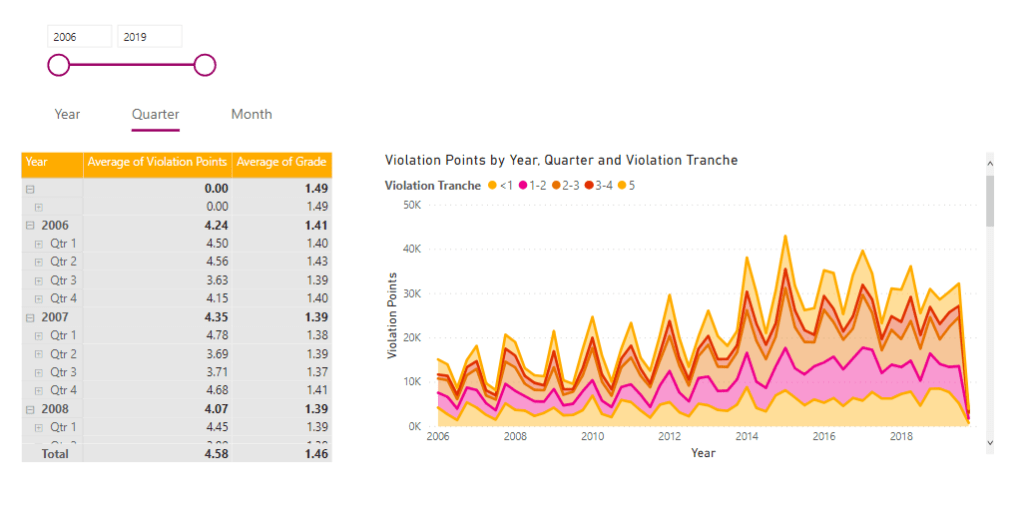The height and width of the screenshot is (530, 1023).
Task: Expand Qtr 1 under 2006
Action: click(39, 244)
